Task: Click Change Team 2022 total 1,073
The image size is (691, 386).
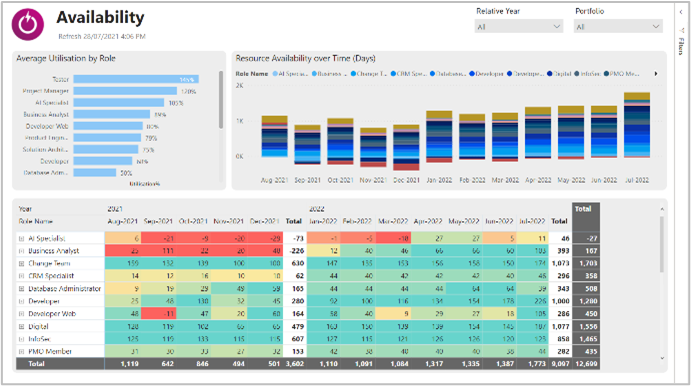Action: pyautogui.click(x=560, y=264)
